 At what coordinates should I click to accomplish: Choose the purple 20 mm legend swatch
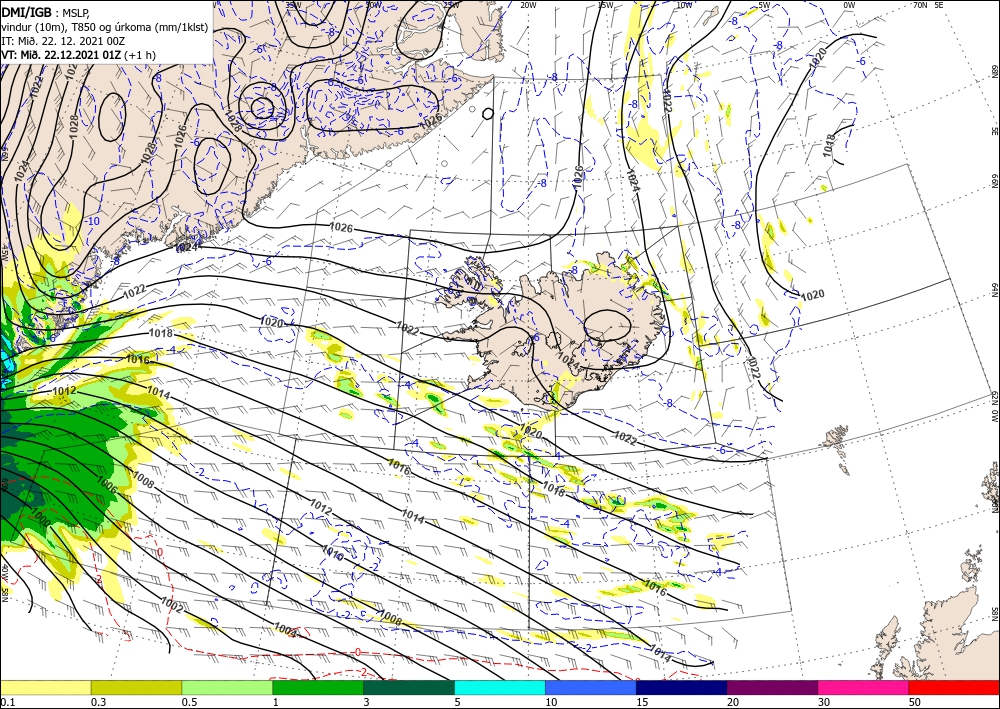coord(772,687)
